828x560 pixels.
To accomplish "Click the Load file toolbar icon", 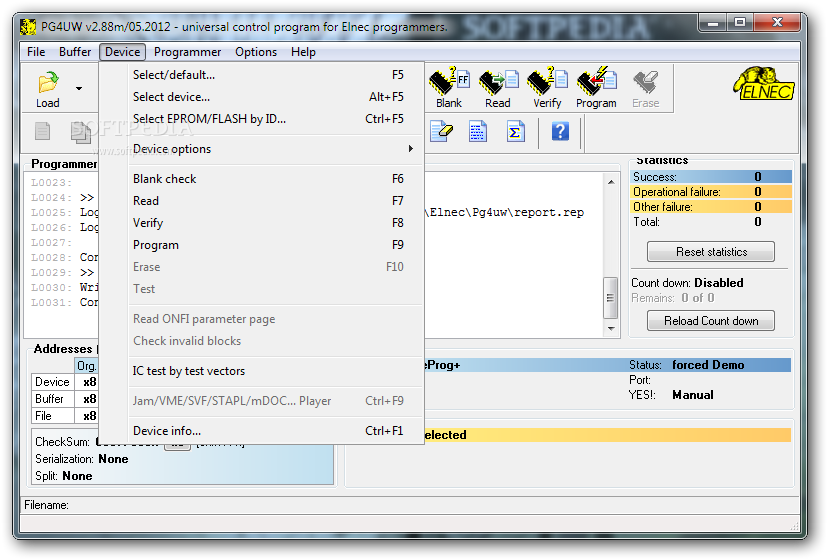I will [x=48, y=89].
